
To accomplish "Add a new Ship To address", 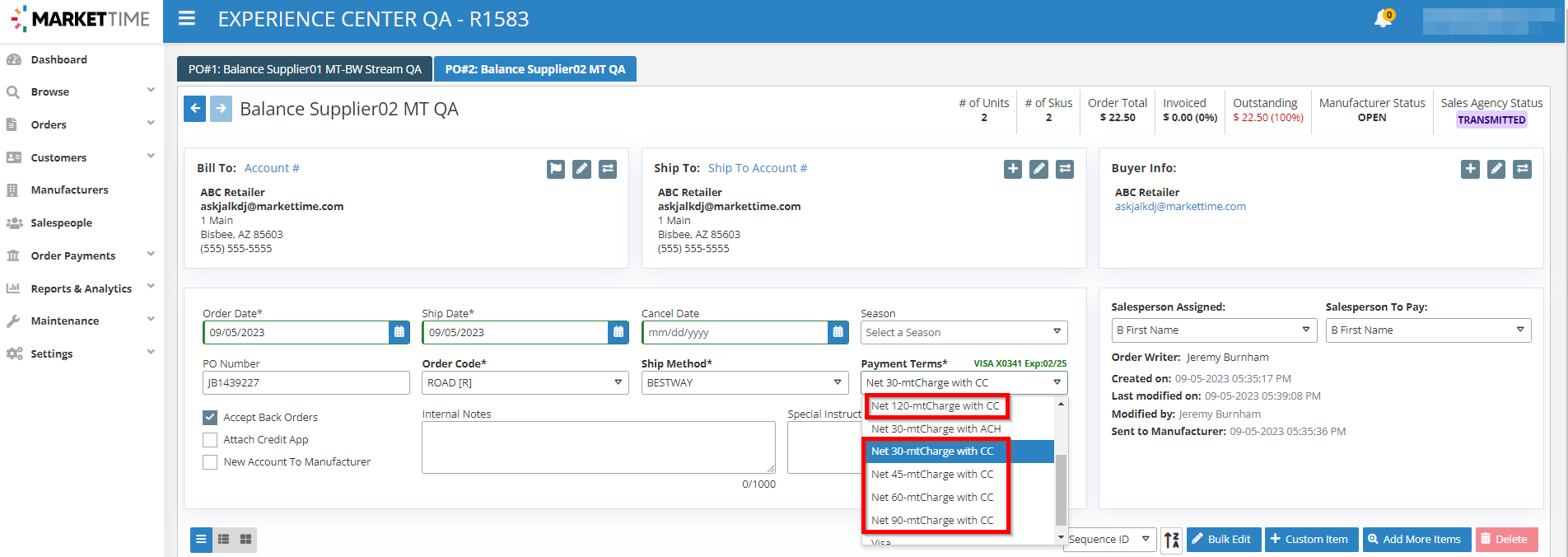I will click(1014, 169).
